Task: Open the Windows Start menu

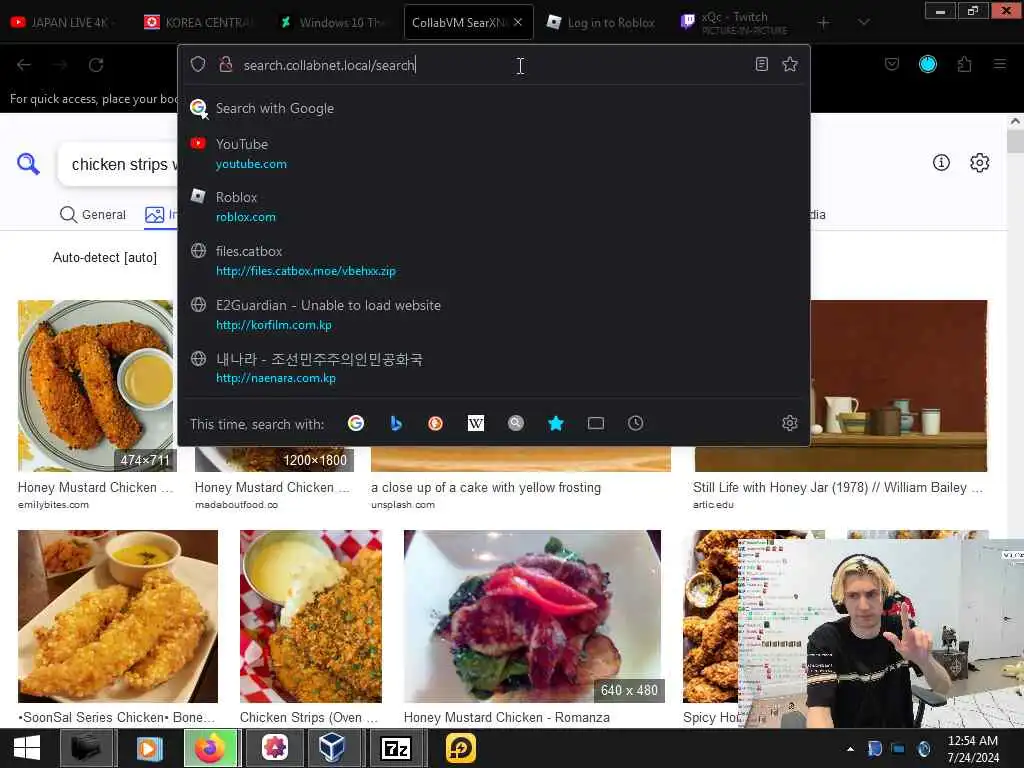Action: click(x=26, y=748)
